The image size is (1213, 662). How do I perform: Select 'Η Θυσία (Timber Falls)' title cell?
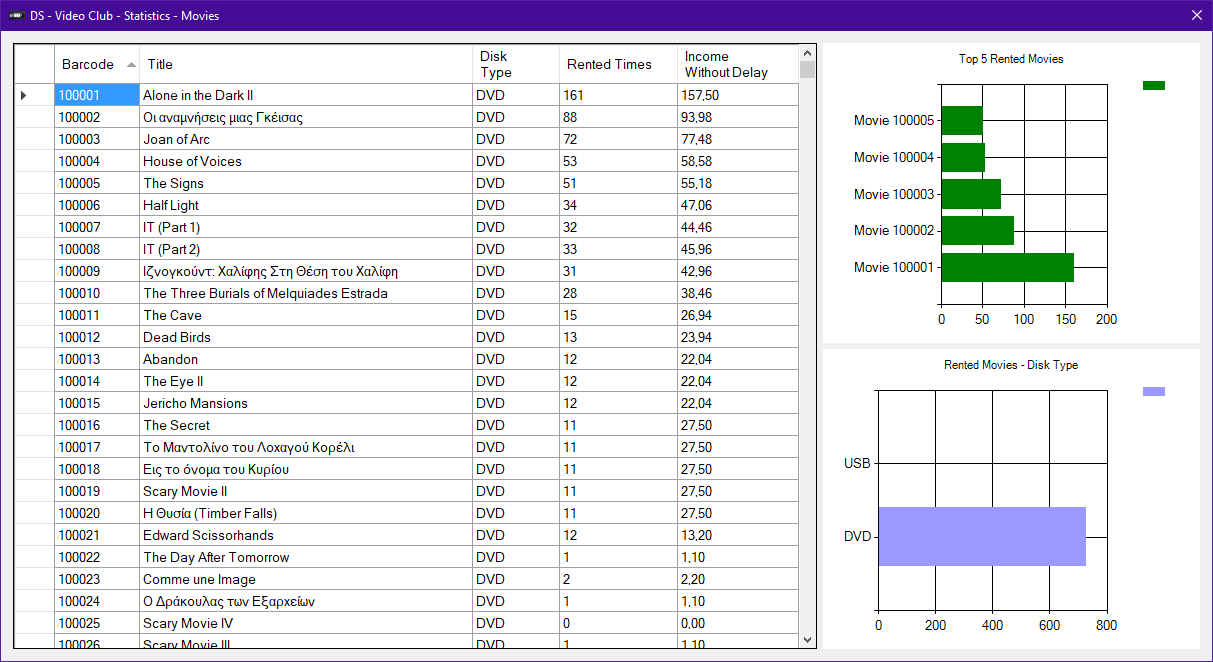[306, 513]
